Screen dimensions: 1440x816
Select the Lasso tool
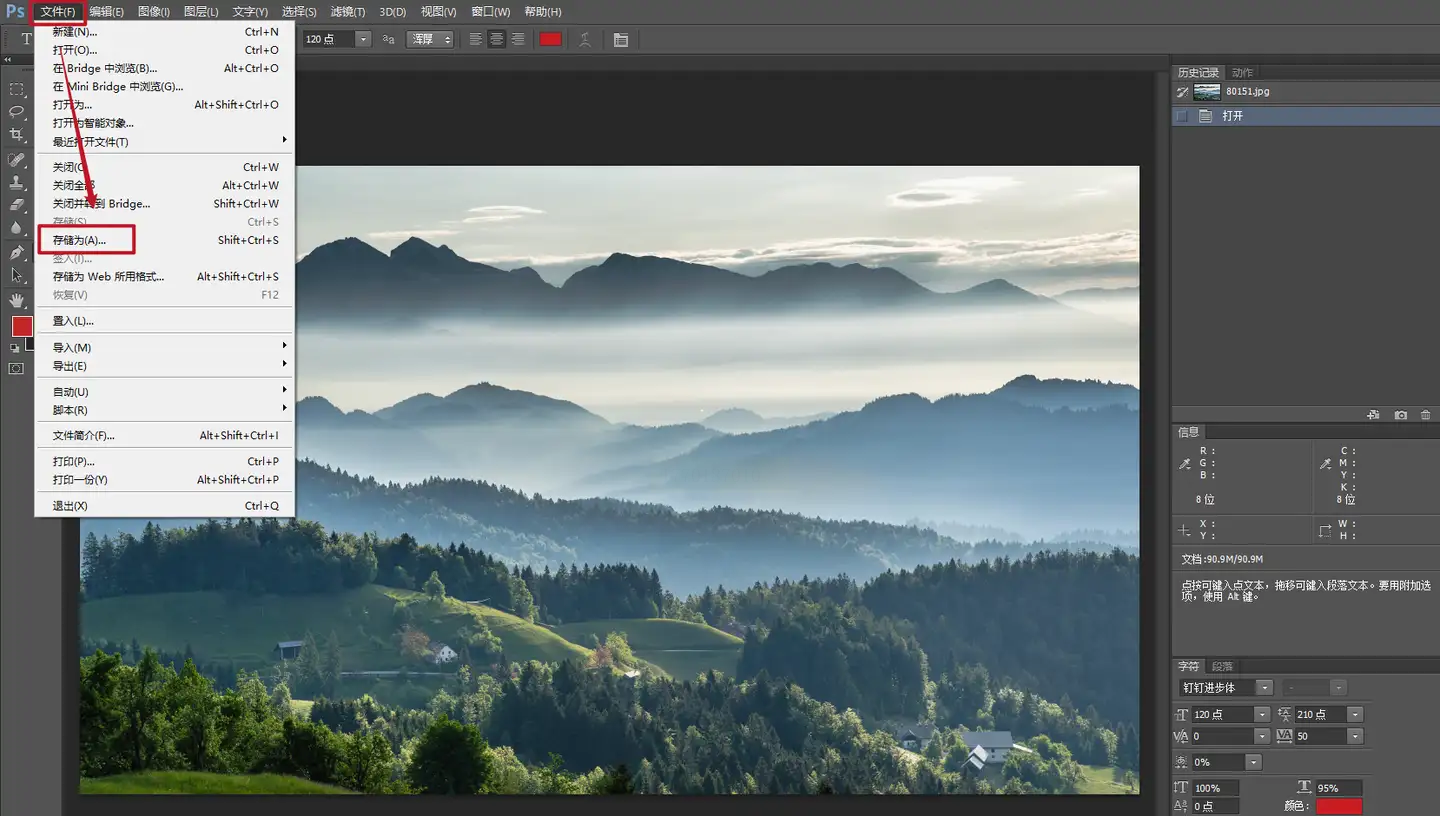[x=17, y=111]
